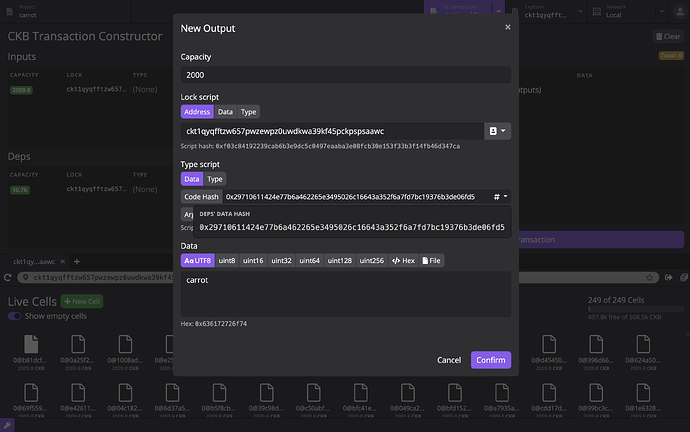This screenshot has width=690, height=432.
Task: Open the user account icon
Action: (x=680, y=12)
